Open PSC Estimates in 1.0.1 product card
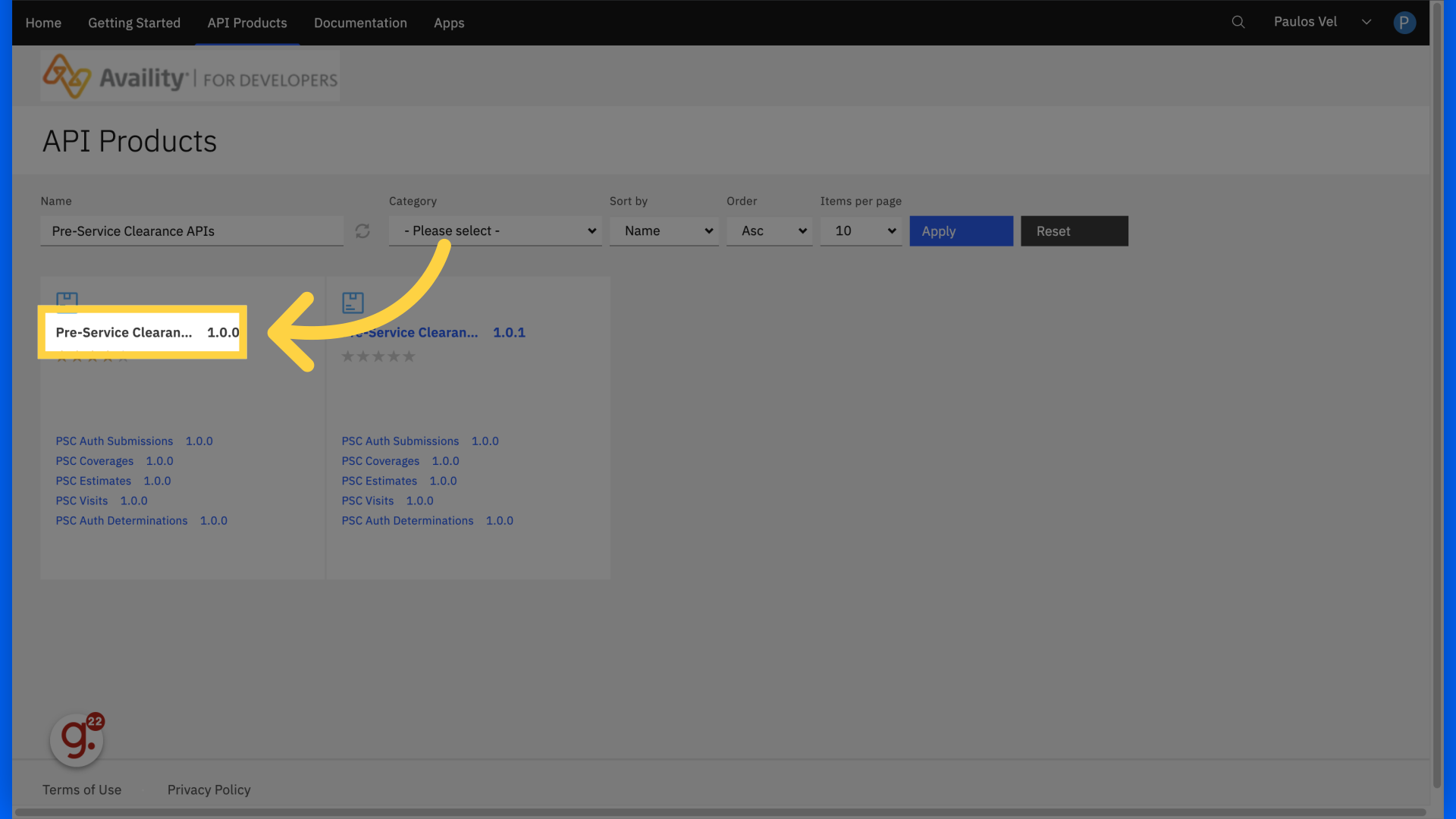 pos(399,481)
